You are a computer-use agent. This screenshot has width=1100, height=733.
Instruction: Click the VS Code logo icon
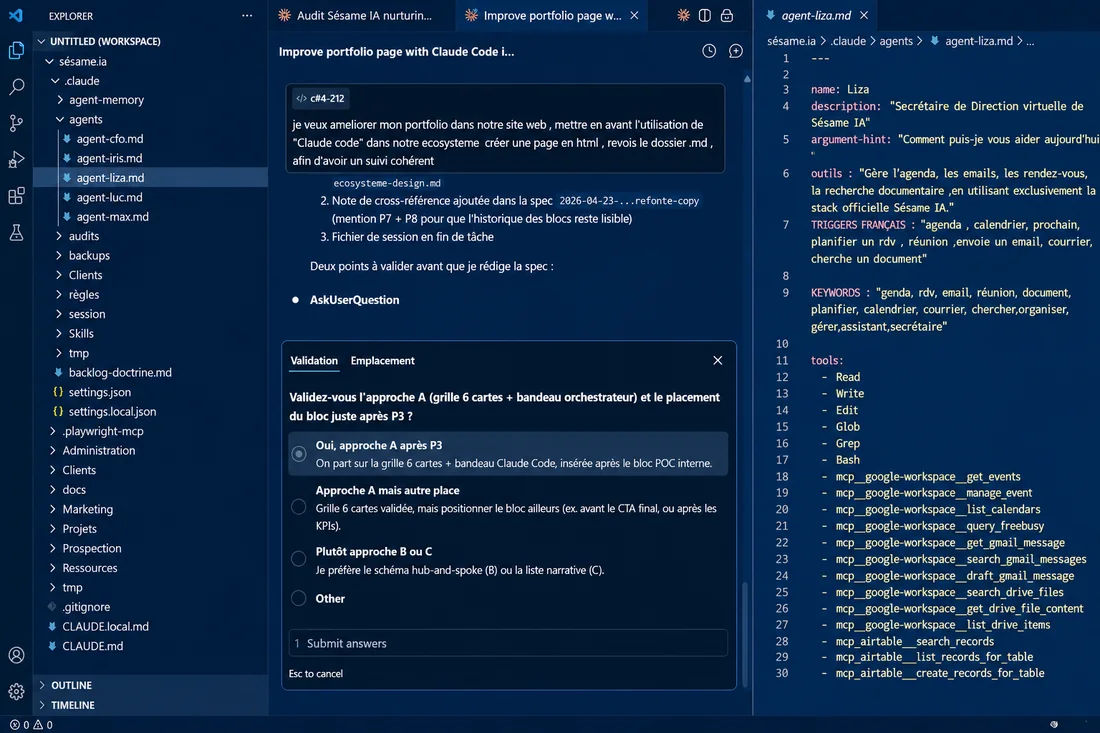[x=15, y=15]
